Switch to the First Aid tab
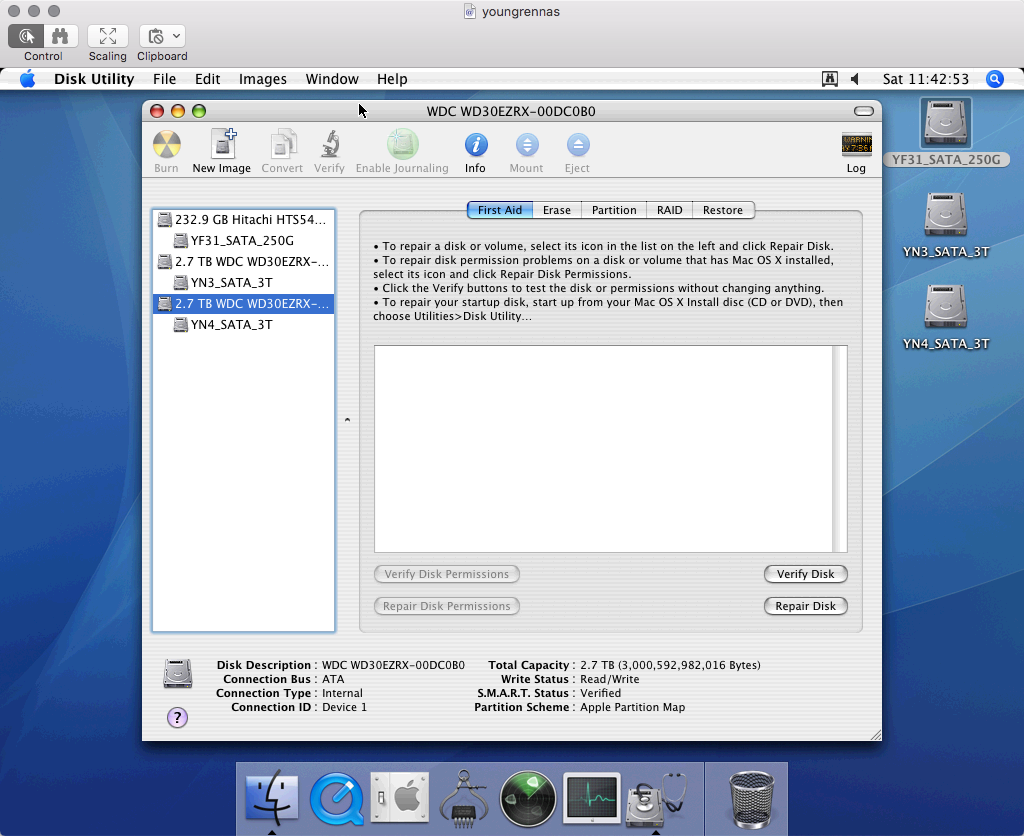Viewport: 1024px width, 836px height. (x=500, y=210)
